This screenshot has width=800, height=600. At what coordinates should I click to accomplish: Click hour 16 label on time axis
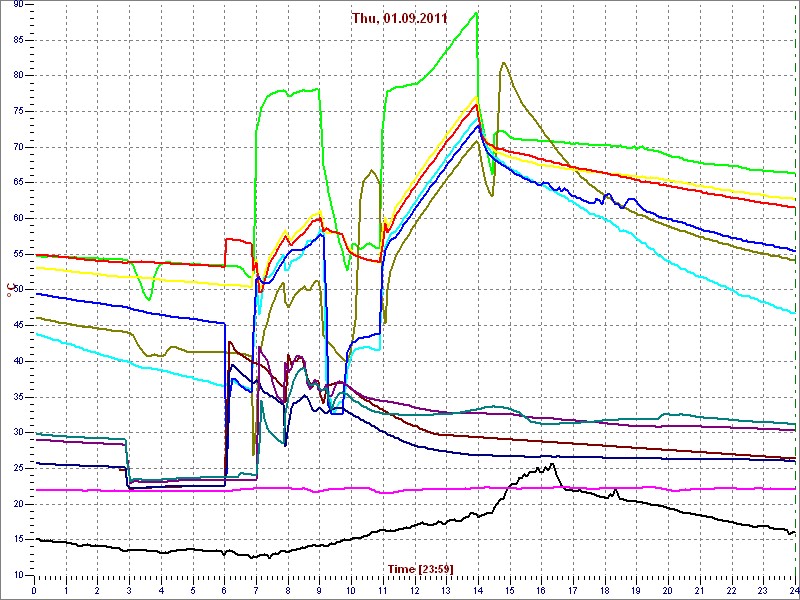pyautogui.click(x=540, y=589)
